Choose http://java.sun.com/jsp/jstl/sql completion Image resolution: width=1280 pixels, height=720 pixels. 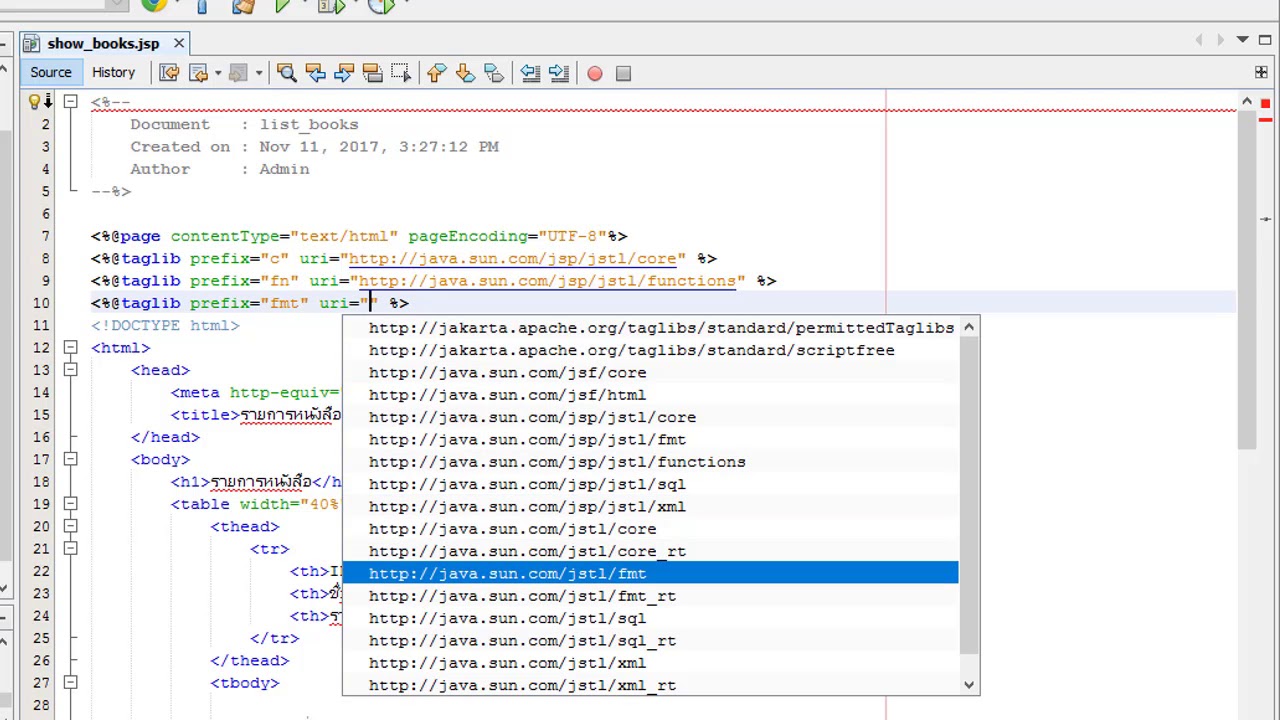pos(650,484)
